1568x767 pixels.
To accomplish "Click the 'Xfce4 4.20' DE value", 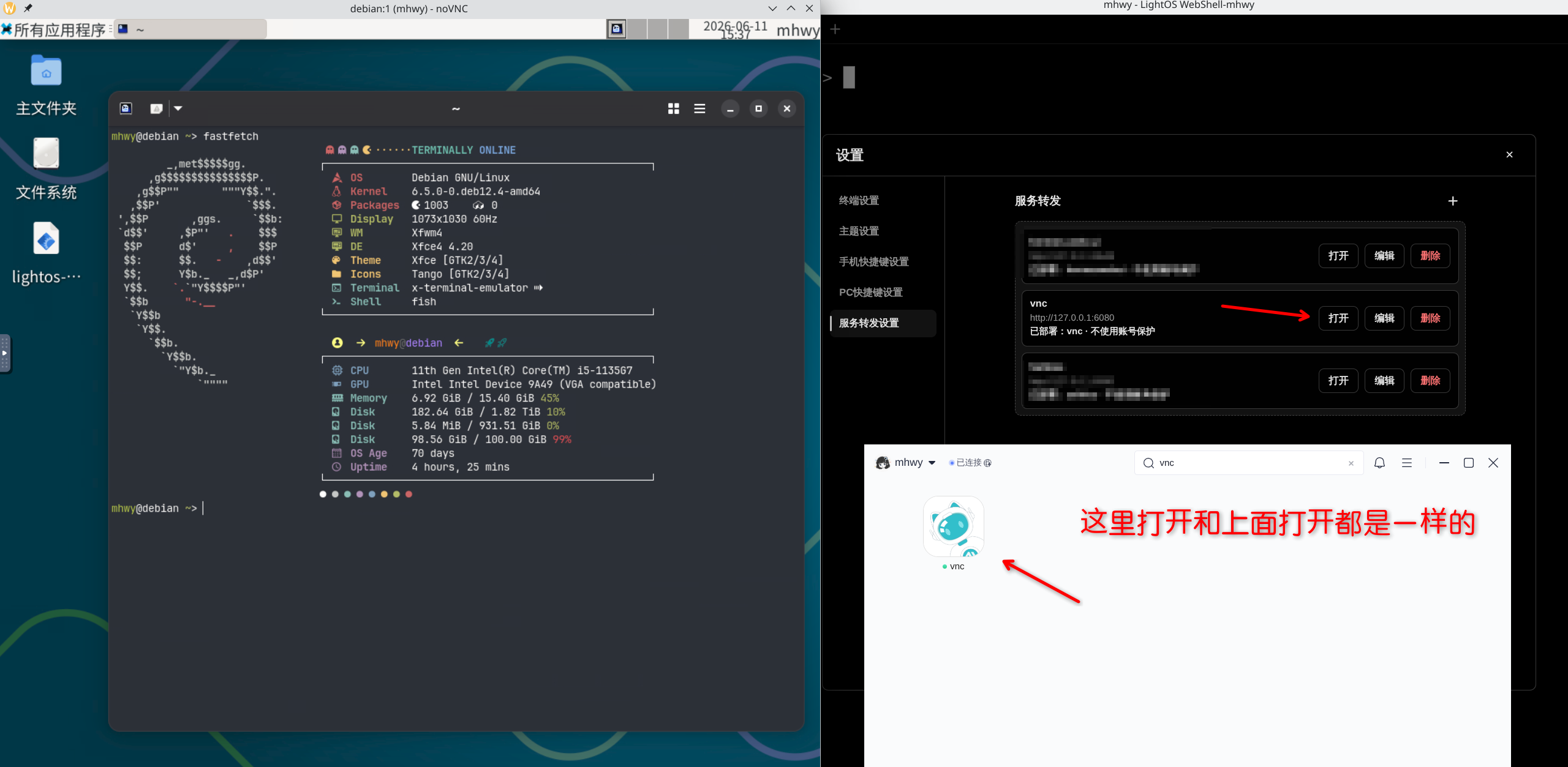I will point(442,246).
